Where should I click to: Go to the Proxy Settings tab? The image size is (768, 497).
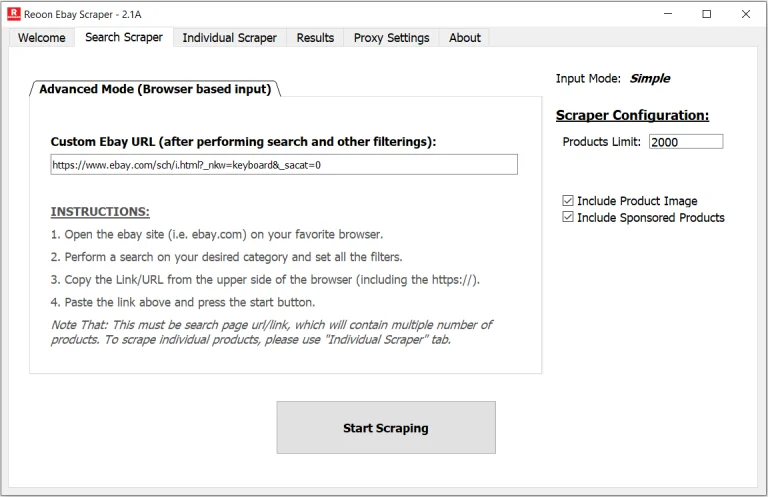391,38
